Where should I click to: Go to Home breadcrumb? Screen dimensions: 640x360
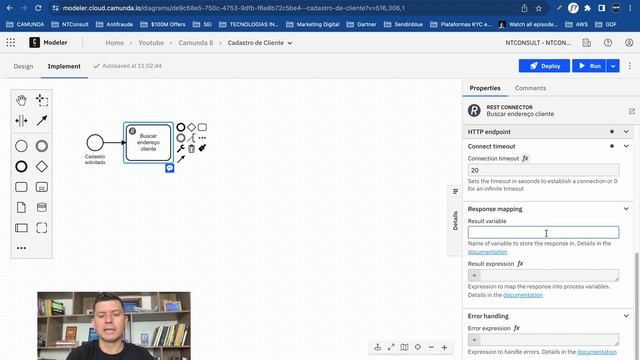pos(115,42)
